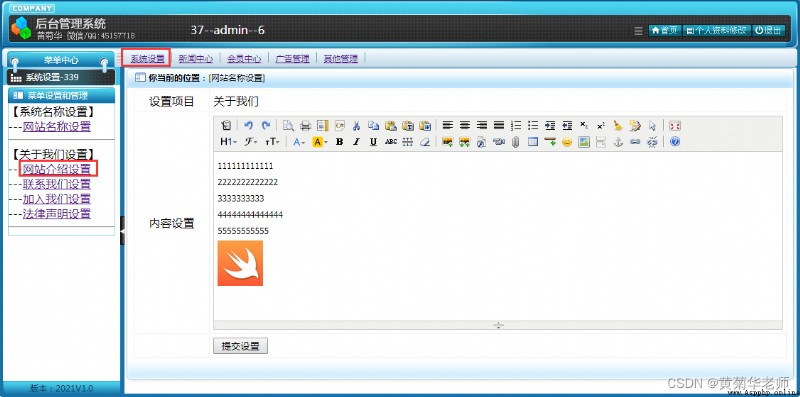Click the print icon in editor toolbar
The width and height of the screenshot is (800, 397).
pyautogui.click(x=305, y=126)
